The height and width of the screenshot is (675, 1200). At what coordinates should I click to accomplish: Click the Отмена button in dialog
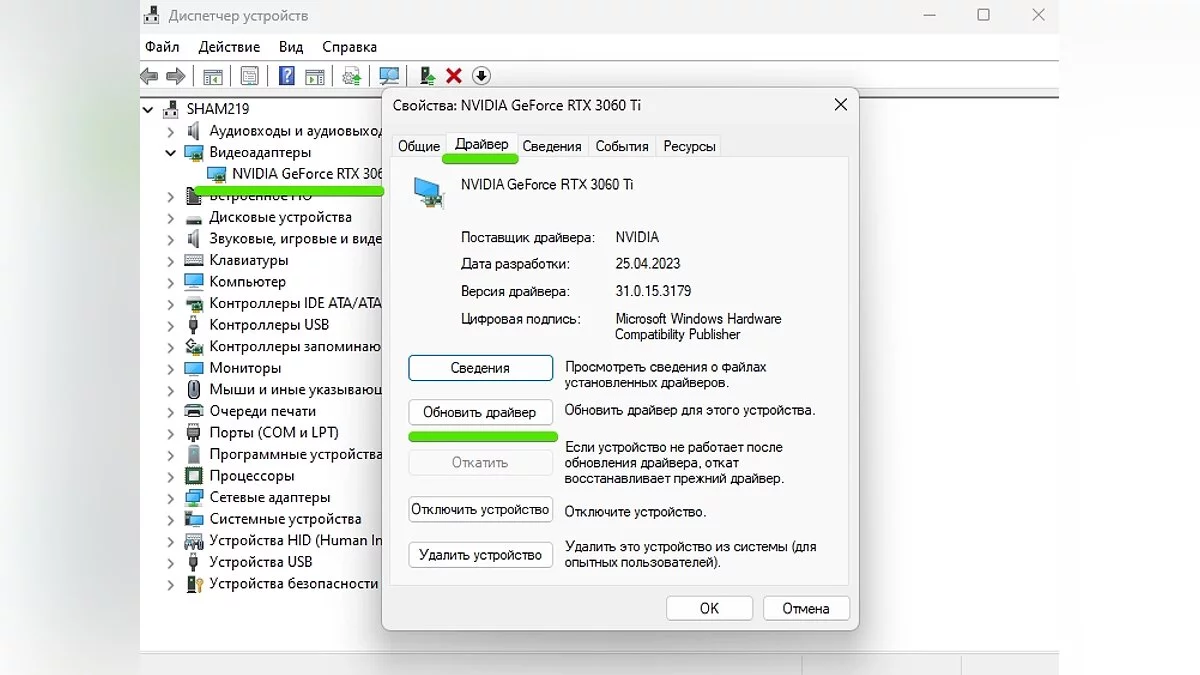[x=805, y=608]
